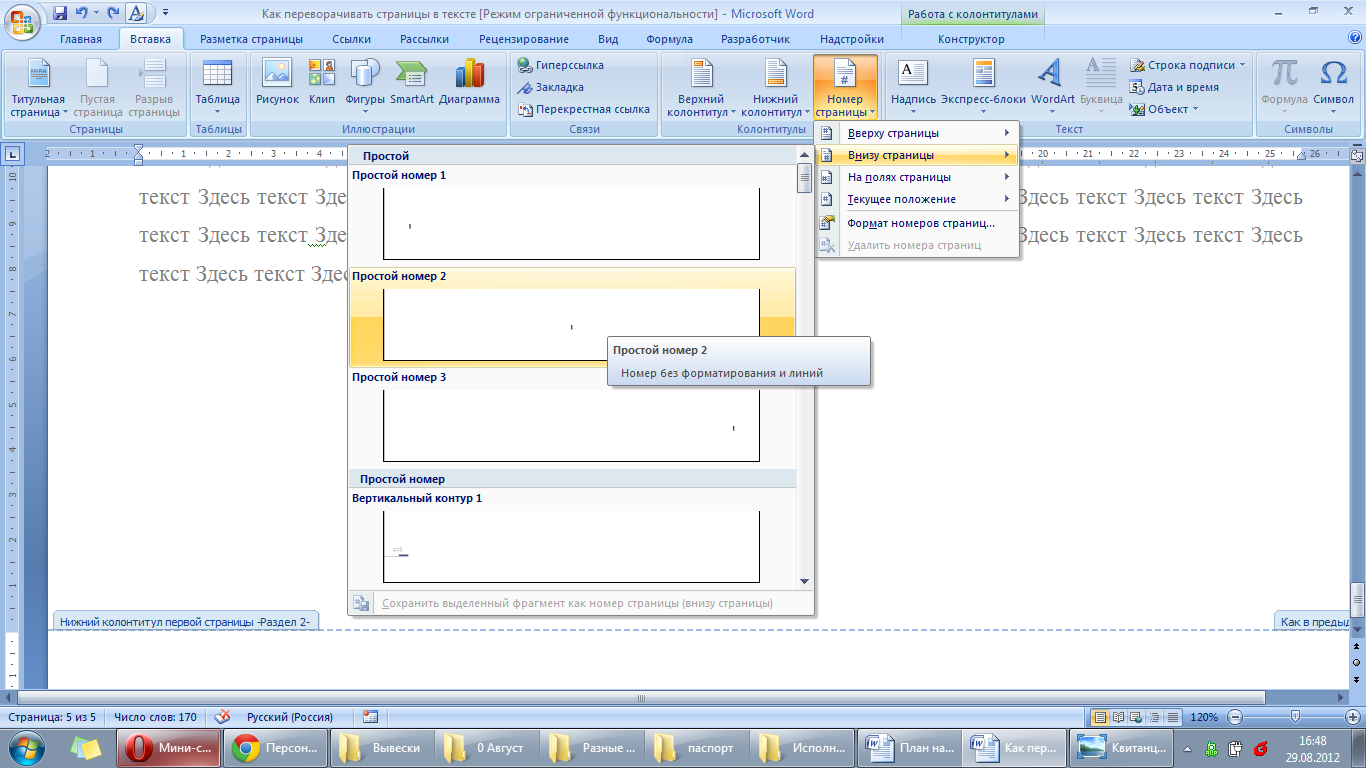Open the Клип clip art tool
The width and height of the screenshot is (1366, 768).
pos(322,82)
